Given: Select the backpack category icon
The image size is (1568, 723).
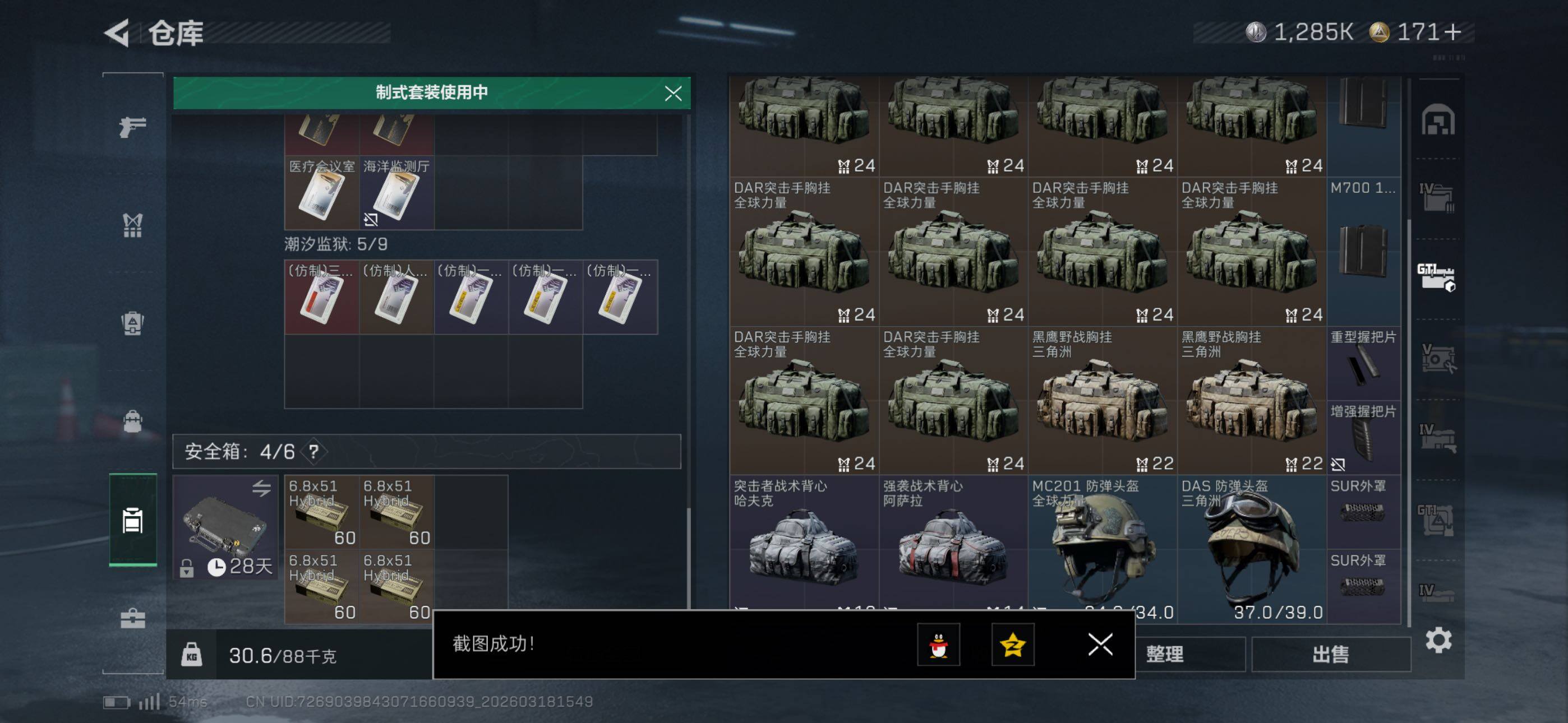Looking at the screenshot, I should click(133, 323).
